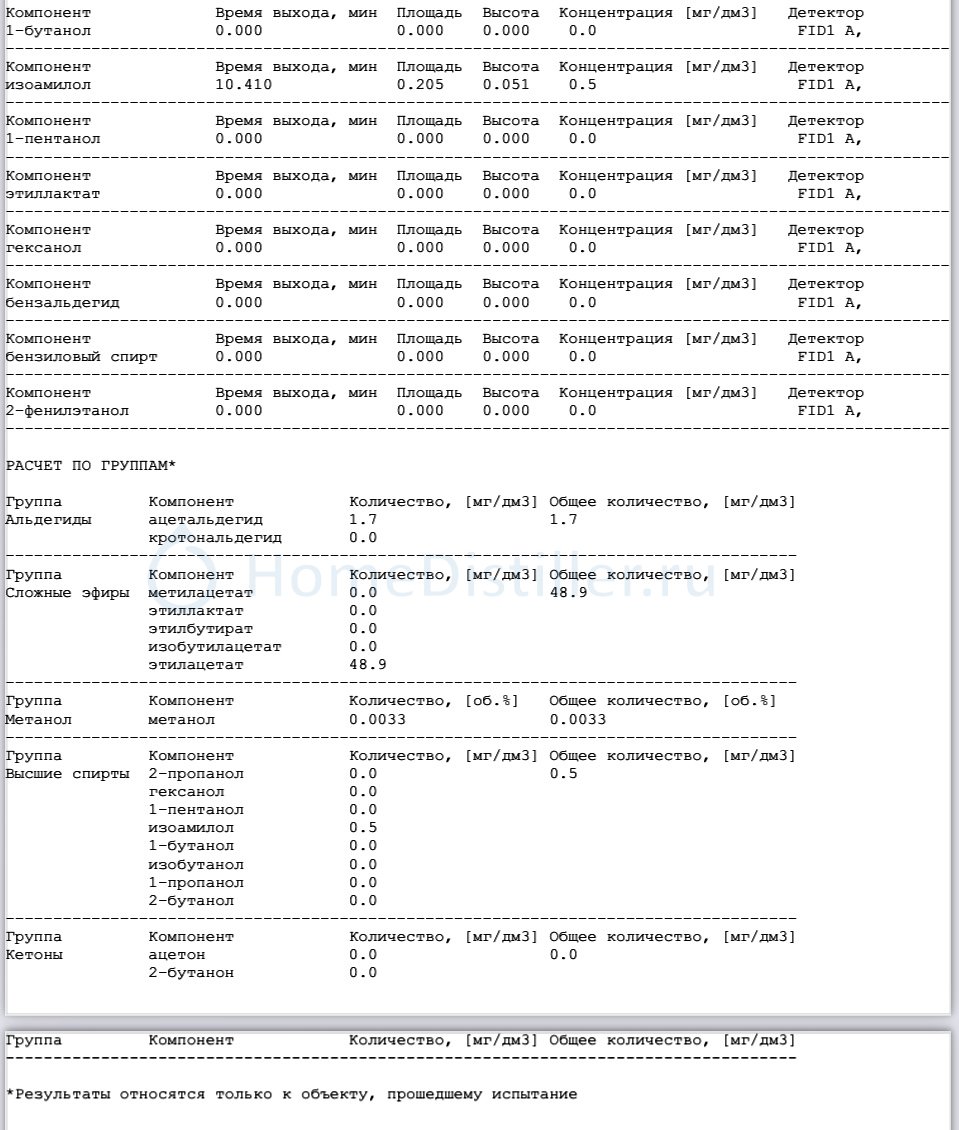Click the этилбутират component
959x1130 pixels.
tap(200, 629)
